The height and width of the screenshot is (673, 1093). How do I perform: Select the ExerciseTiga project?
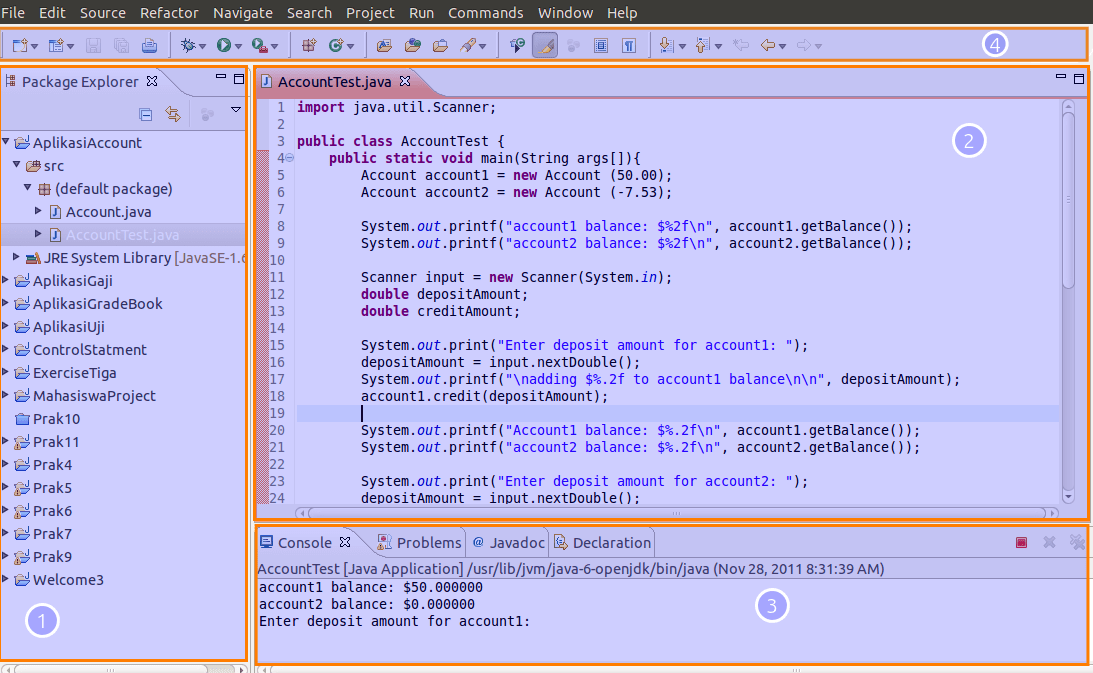tap(75, 372)
